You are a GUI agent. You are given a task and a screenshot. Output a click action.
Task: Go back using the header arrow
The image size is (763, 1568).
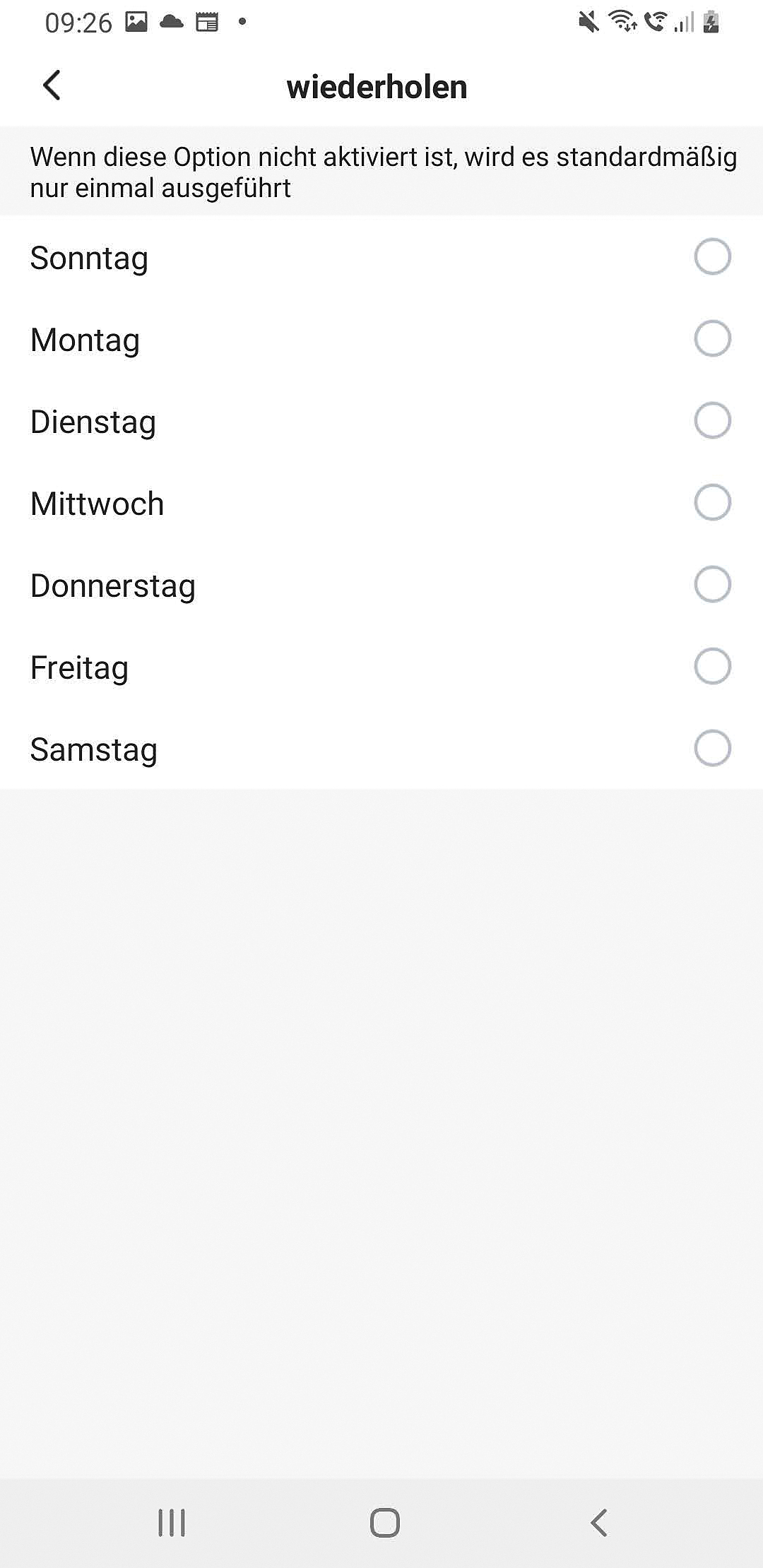(52, 86)
